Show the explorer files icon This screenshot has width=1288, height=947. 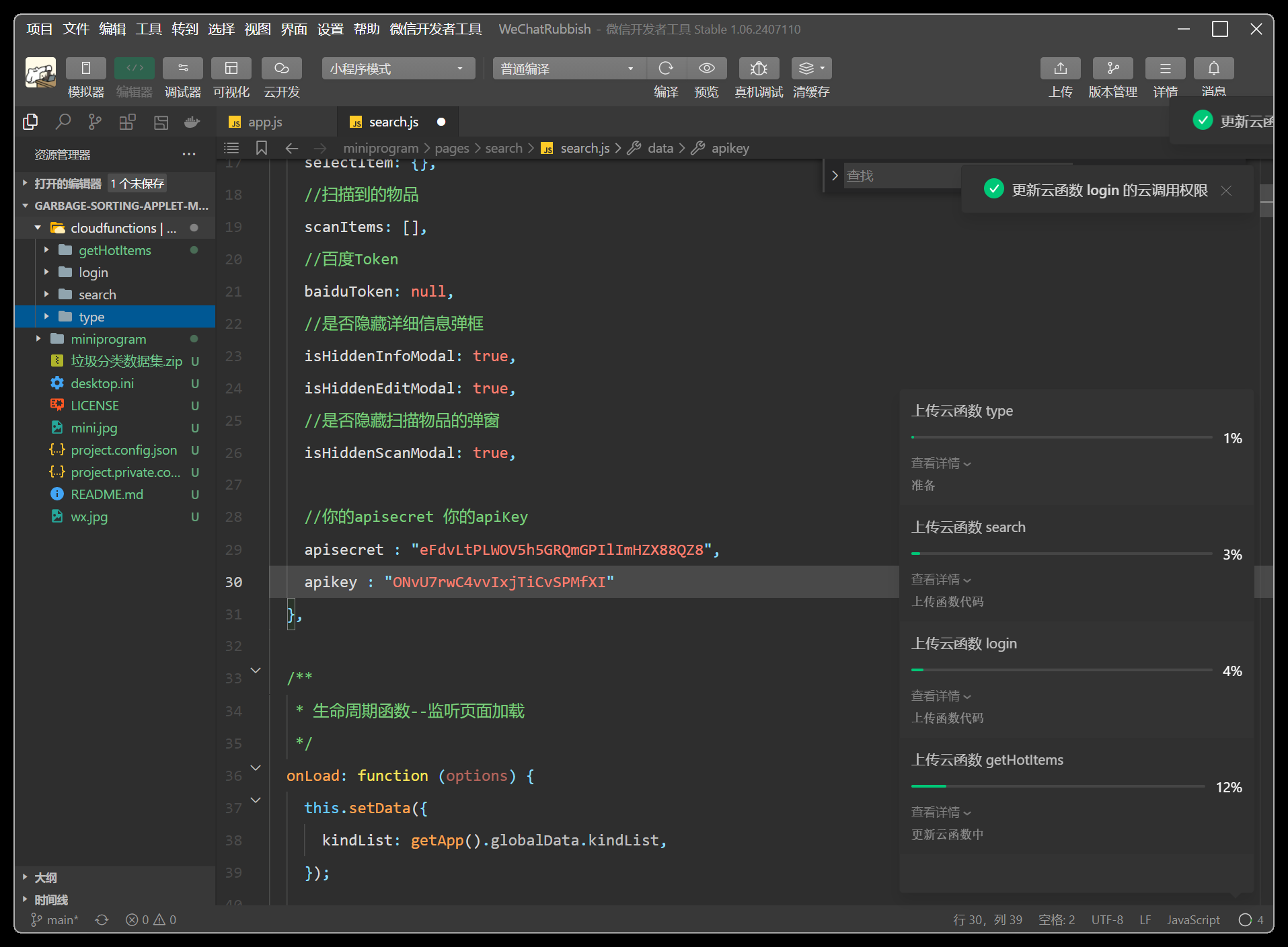(x=30, y=122)
